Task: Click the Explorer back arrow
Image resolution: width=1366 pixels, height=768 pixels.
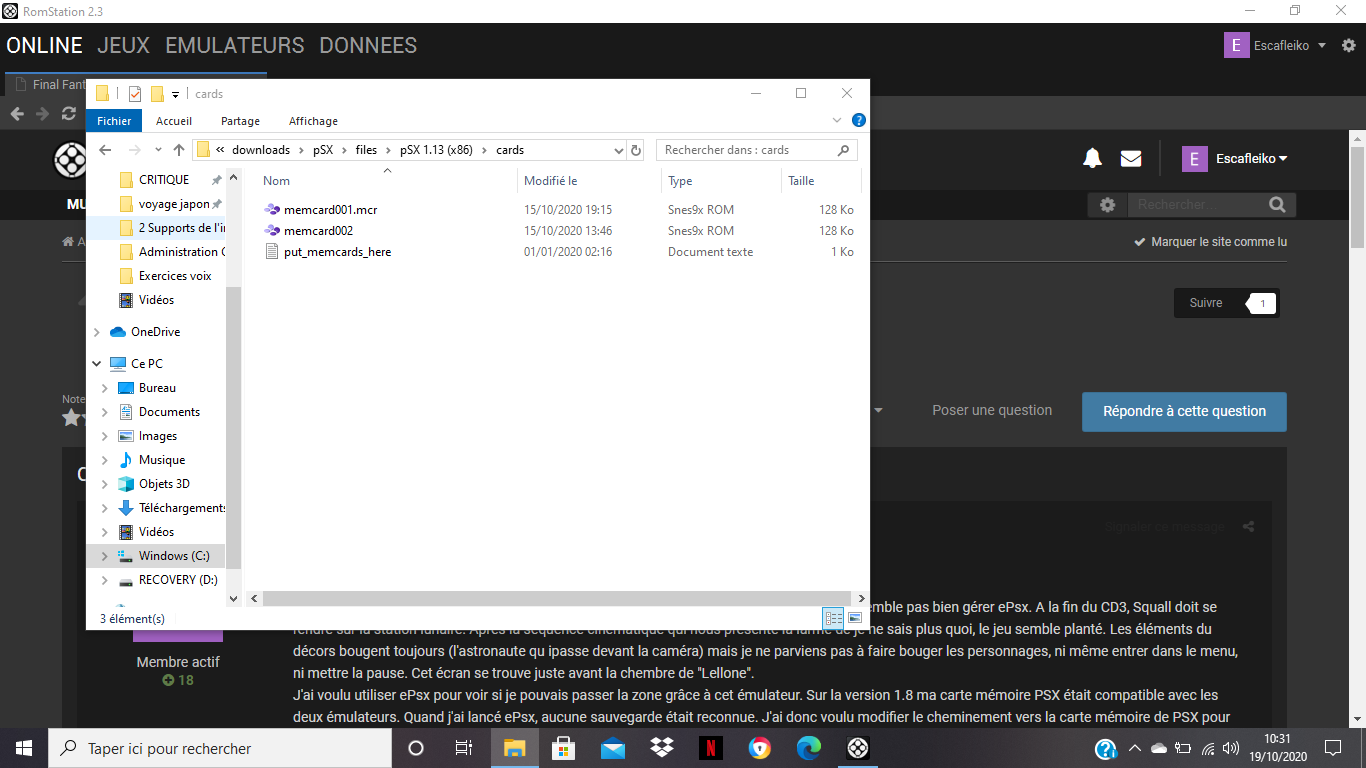Action: pos(105,150)
